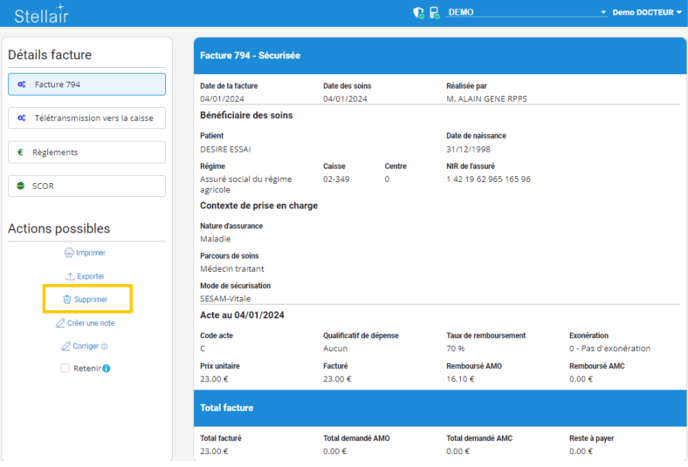Image resolution: width=688 pixels, height=467 pixels.
Task: Click the Stellair logo
Action: click(43, 13)
